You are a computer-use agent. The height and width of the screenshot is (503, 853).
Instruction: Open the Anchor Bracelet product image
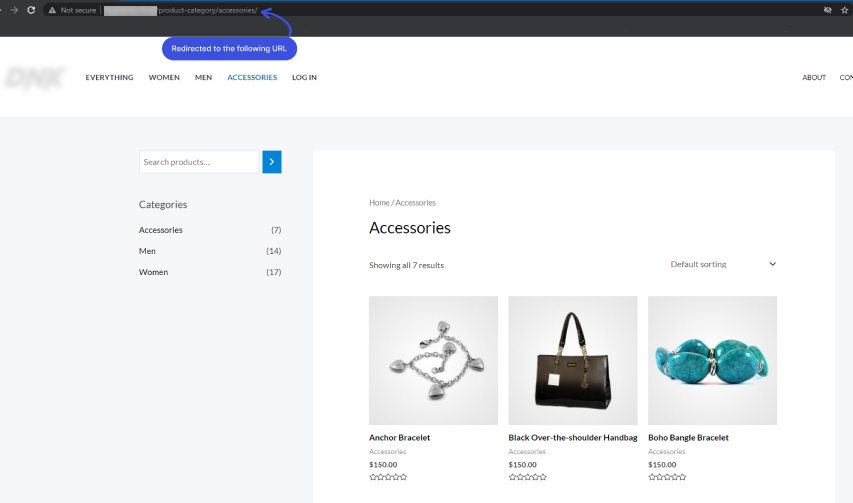coord(433,361)
